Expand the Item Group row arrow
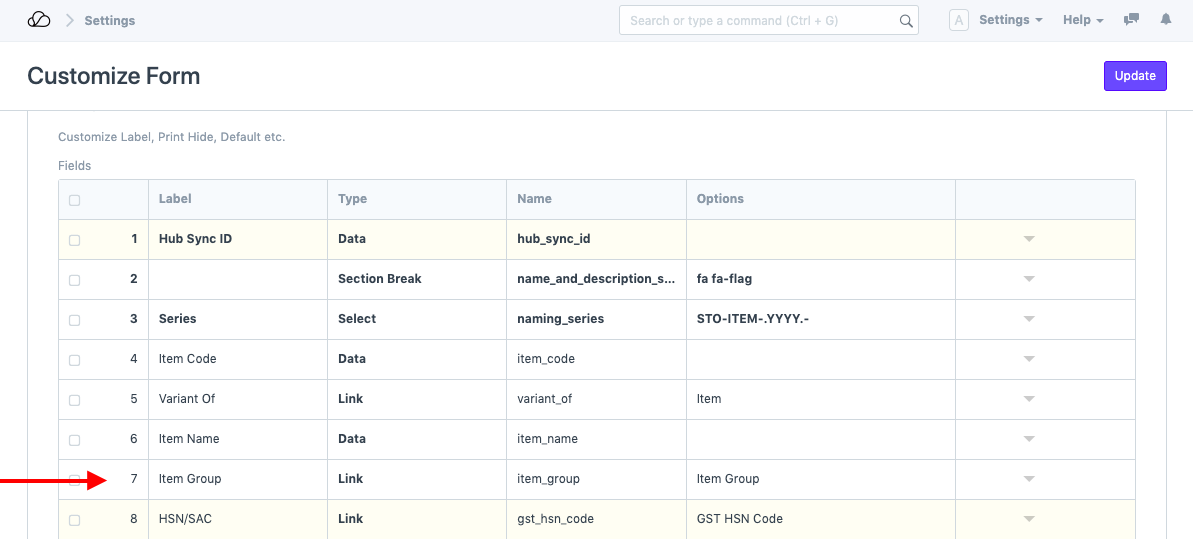 (1029, 480)
